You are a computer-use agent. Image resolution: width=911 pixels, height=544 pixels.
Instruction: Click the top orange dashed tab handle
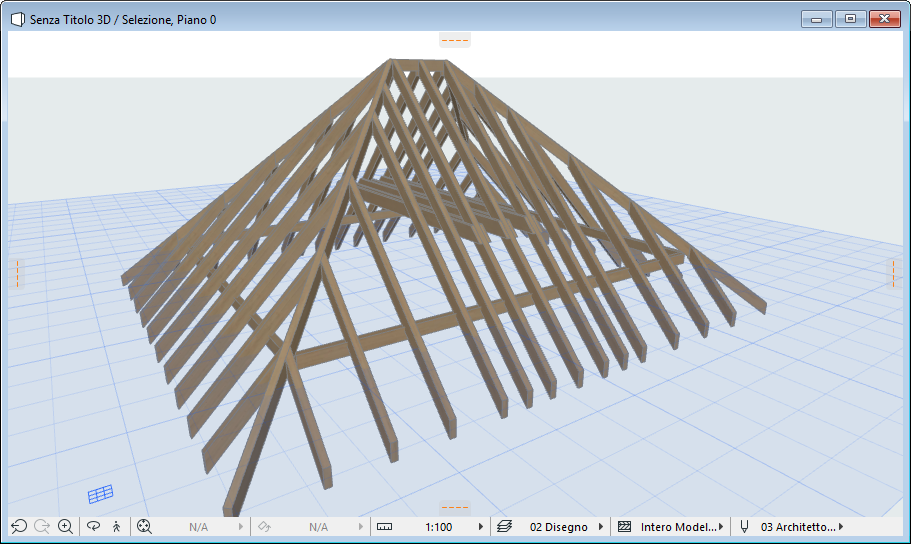coord(455,40)
